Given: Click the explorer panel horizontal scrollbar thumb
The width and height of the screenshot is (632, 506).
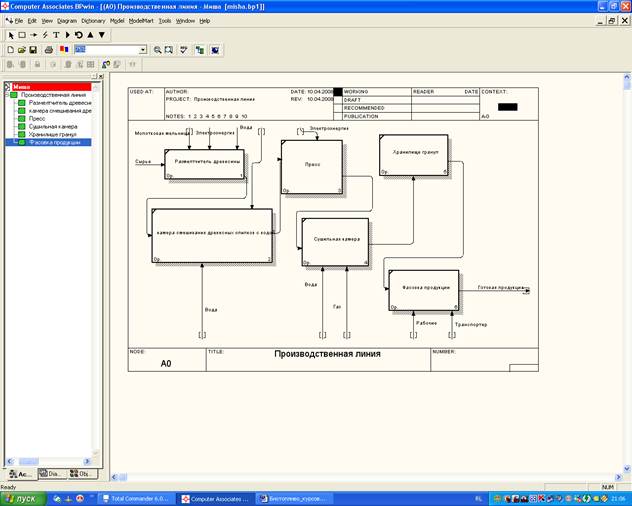Looking at the screenshot, I should 29,461.
